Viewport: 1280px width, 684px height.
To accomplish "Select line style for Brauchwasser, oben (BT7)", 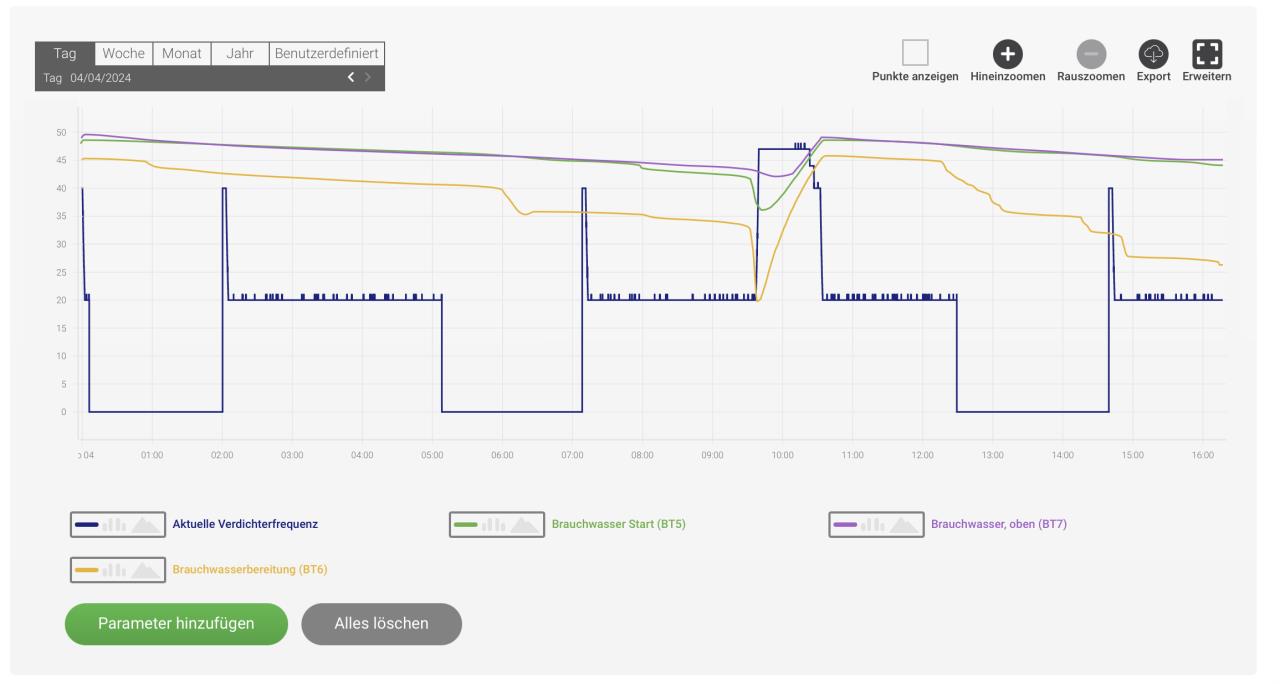I will [845, 524].
